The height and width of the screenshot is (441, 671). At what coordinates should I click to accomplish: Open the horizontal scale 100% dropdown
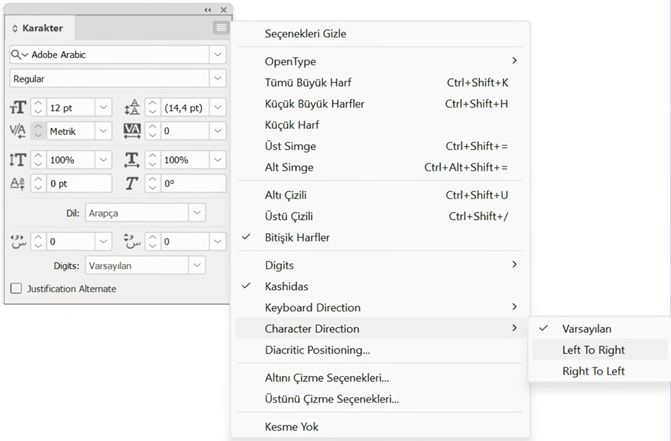tap(217, 160)
